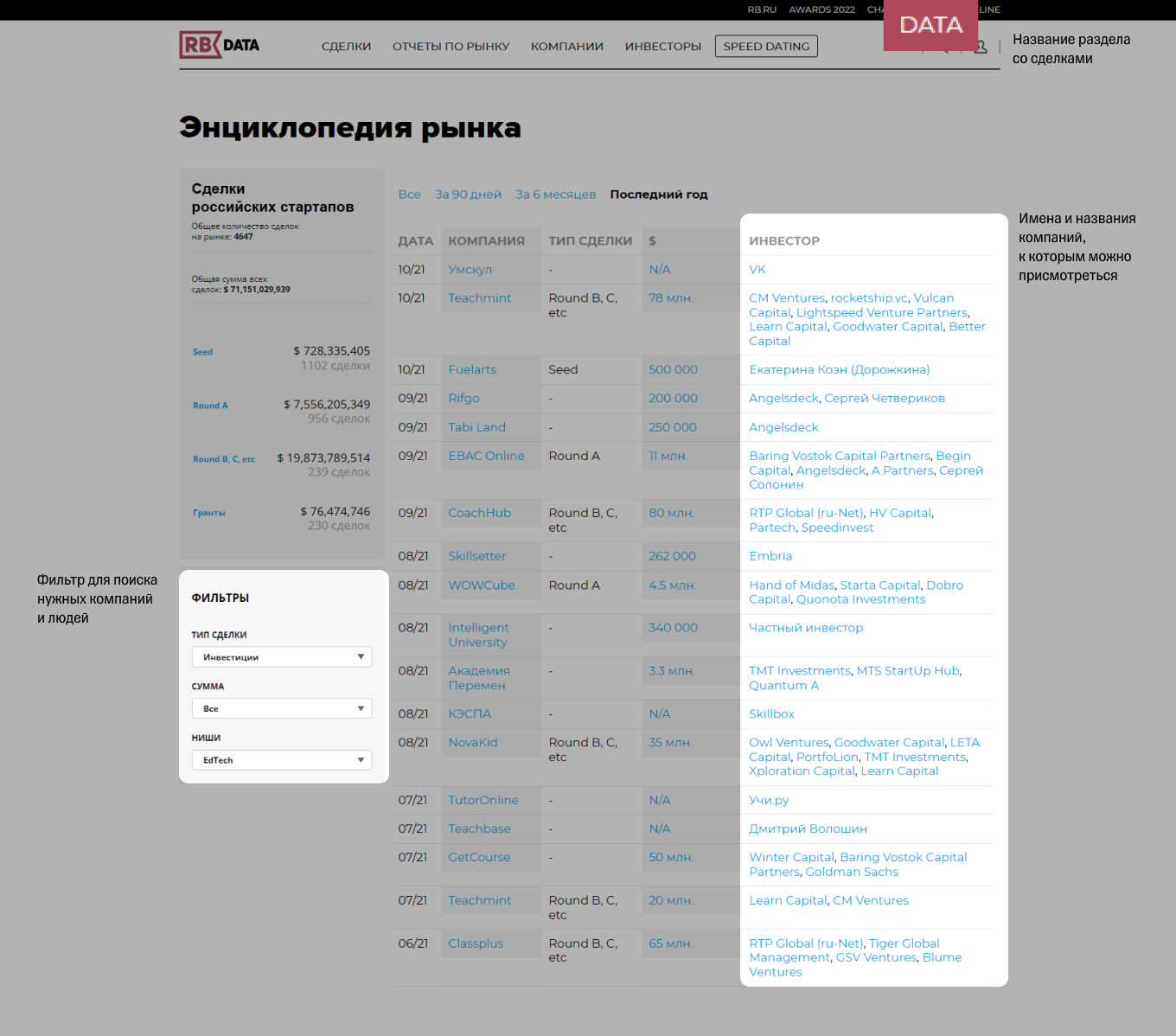The width and height of the screenshot is (1176, 1036).
Task: Expand the Сумма filter dropdown
Action: 281,709
